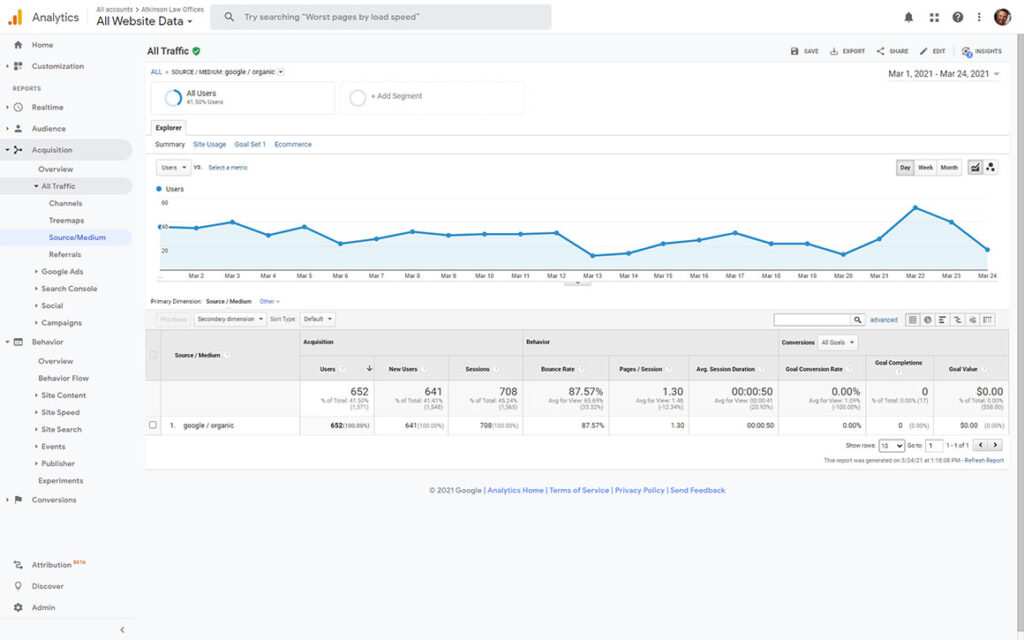Open Treemaps report
Image resolution: width=1024 pixels, height=640 pixels.
click(x=66, y=221)
